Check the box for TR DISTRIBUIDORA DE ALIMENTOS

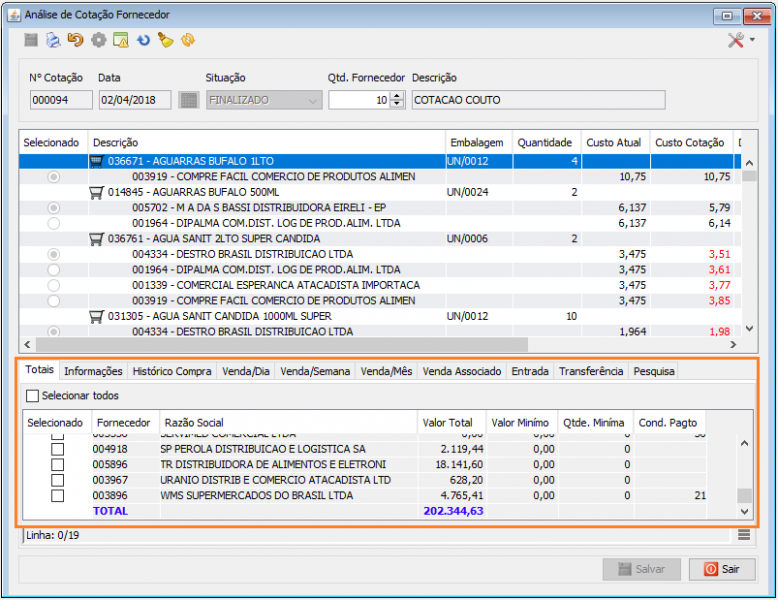58,465
